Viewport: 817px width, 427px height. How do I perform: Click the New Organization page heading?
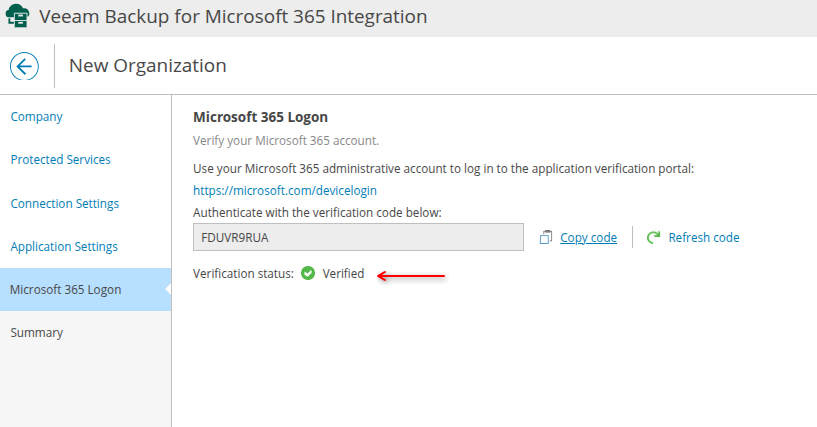[x=147, y=66]
